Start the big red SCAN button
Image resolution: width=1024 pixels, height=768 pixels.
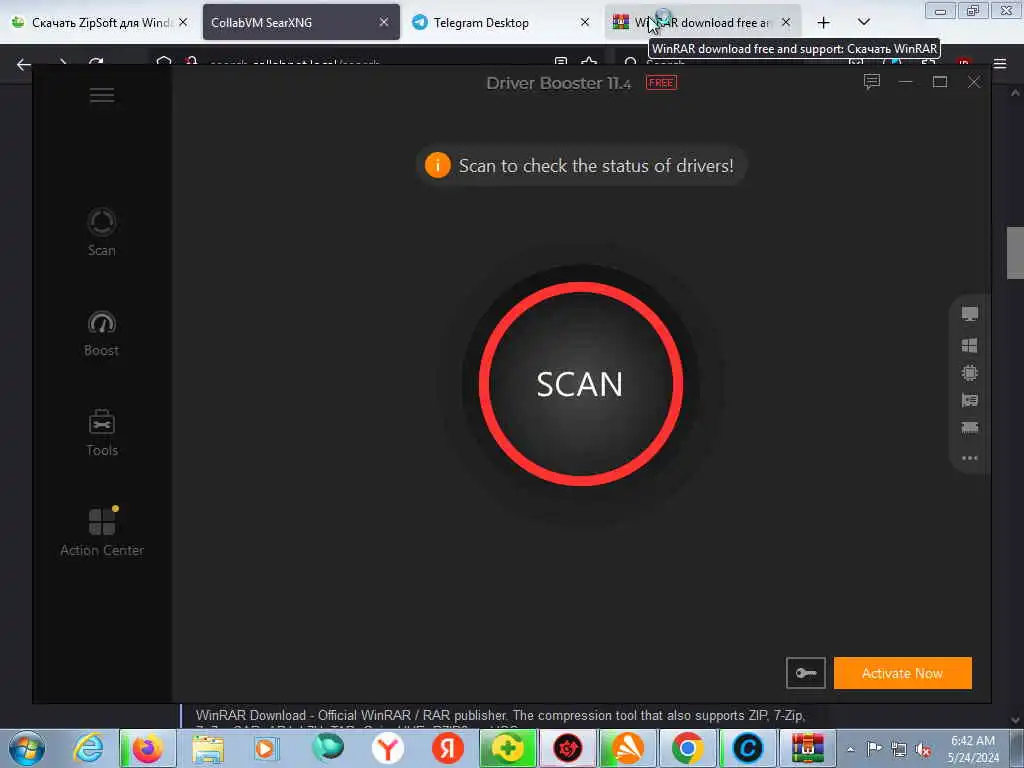tap(581, 384)
